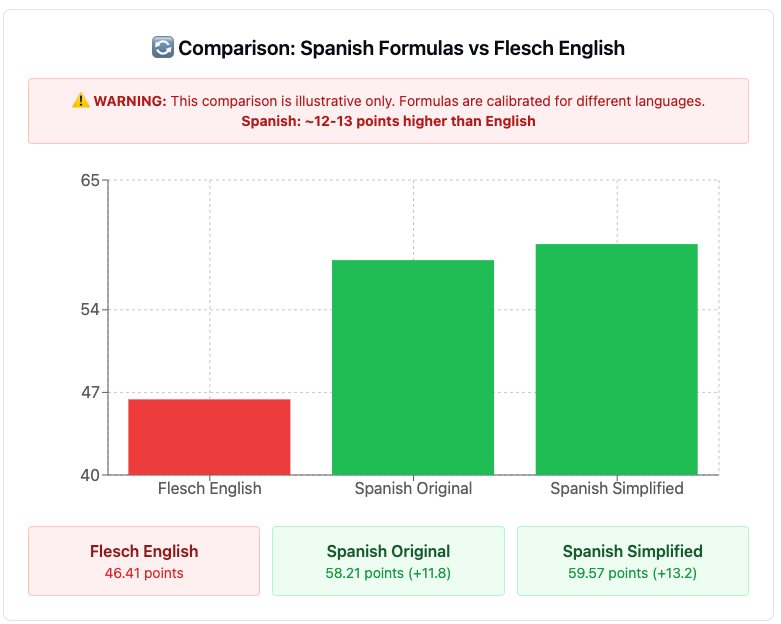Screen dimensions: 781x624
Task: Click the 40 y-axis tick label
Action: point(90,475)
